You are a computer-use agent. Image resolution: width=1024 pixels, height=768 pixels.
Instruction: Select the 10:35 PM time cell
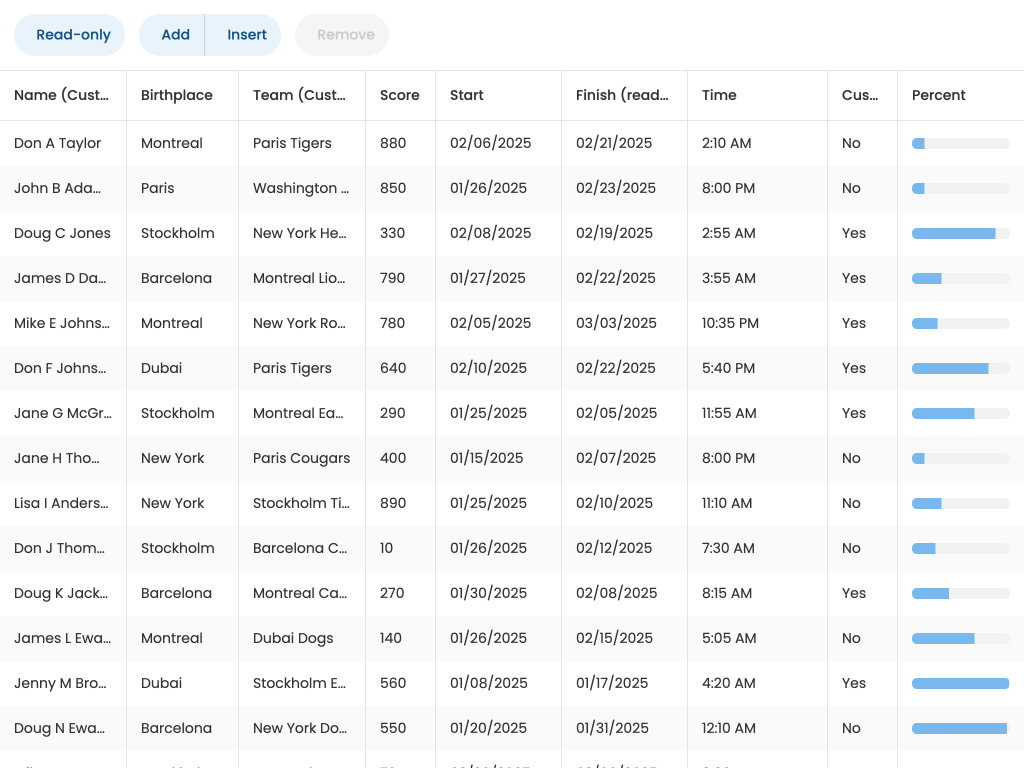click(730, 323)
